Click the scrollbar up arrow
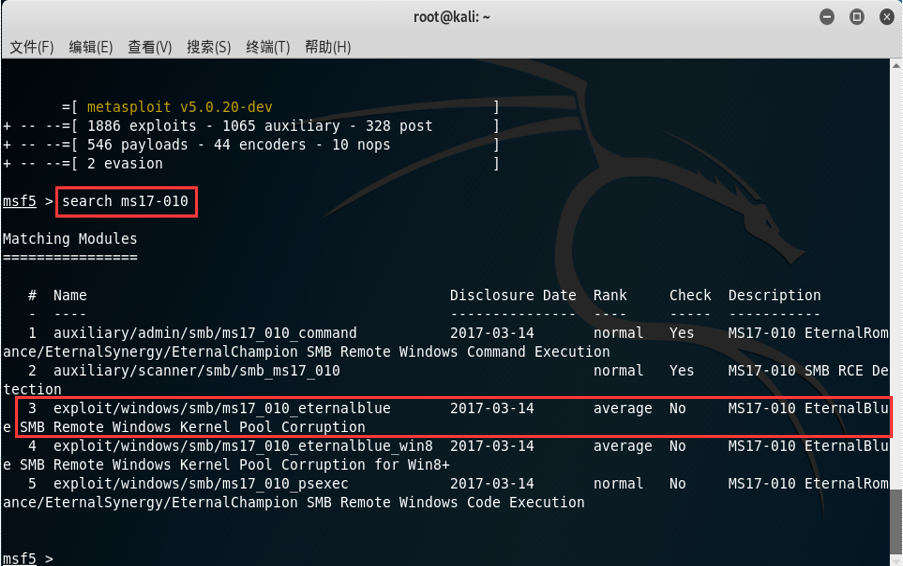The width and height of the screenshot is (903, 566). pos(897,65)
